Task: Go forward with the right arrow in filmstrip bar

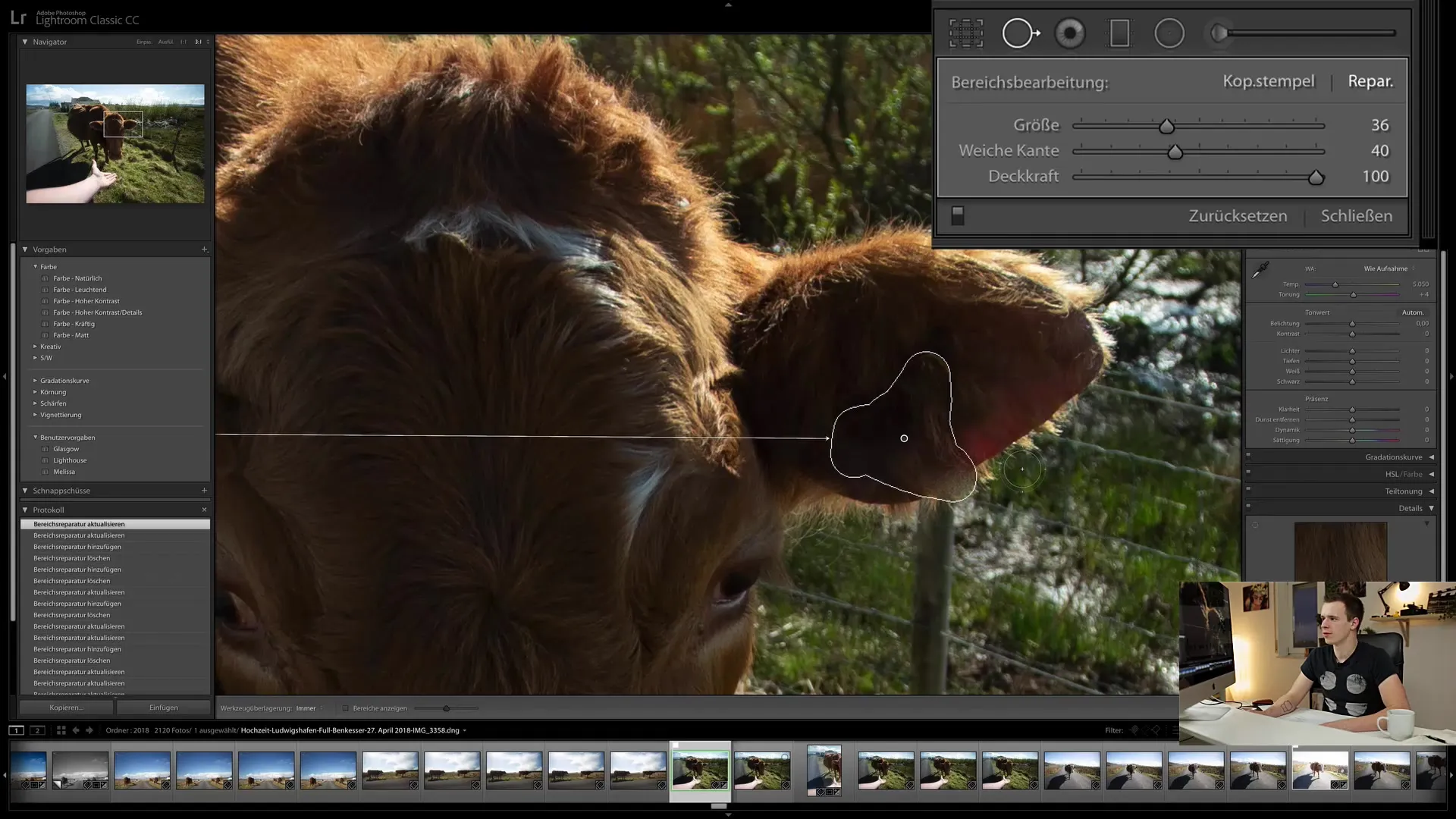Action: pyautogui.click(x=89, y=730)
